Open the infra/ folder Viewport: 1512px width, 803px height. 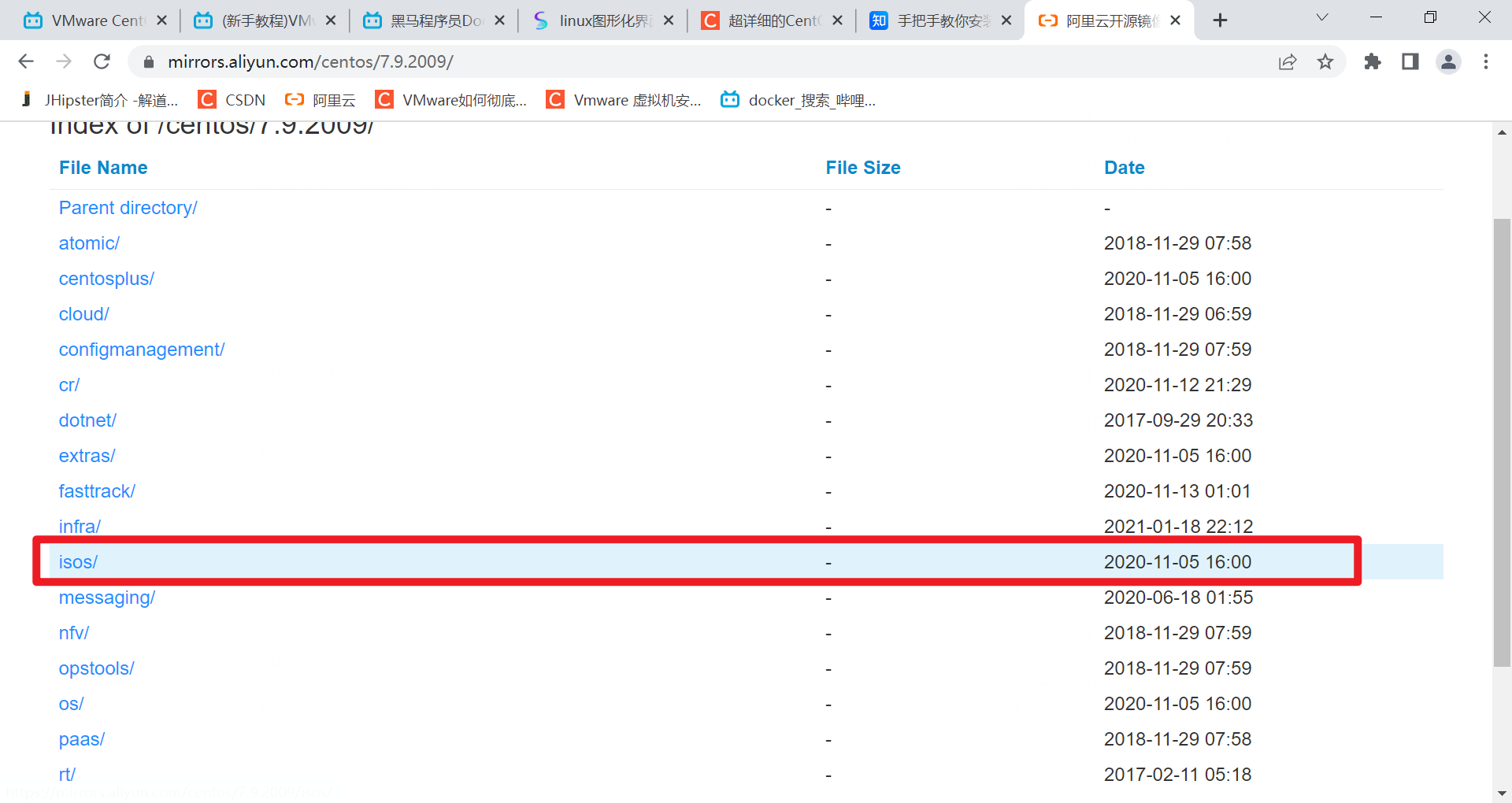[x=80, y=527]
